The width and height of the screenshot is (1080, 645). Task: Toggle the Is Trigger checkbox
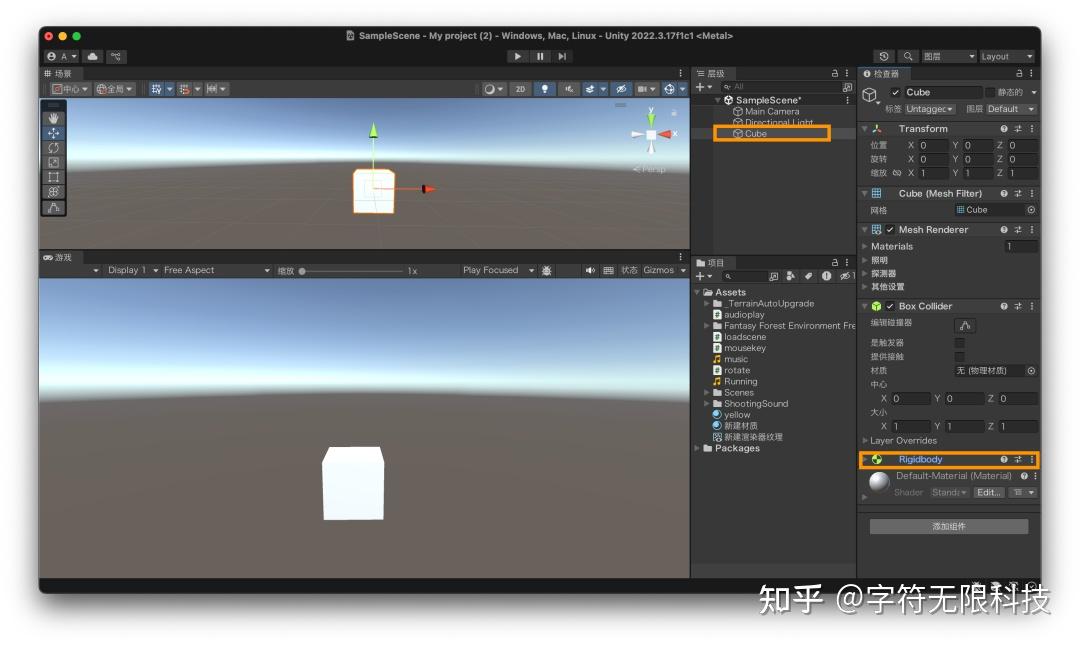coord(959,342)
